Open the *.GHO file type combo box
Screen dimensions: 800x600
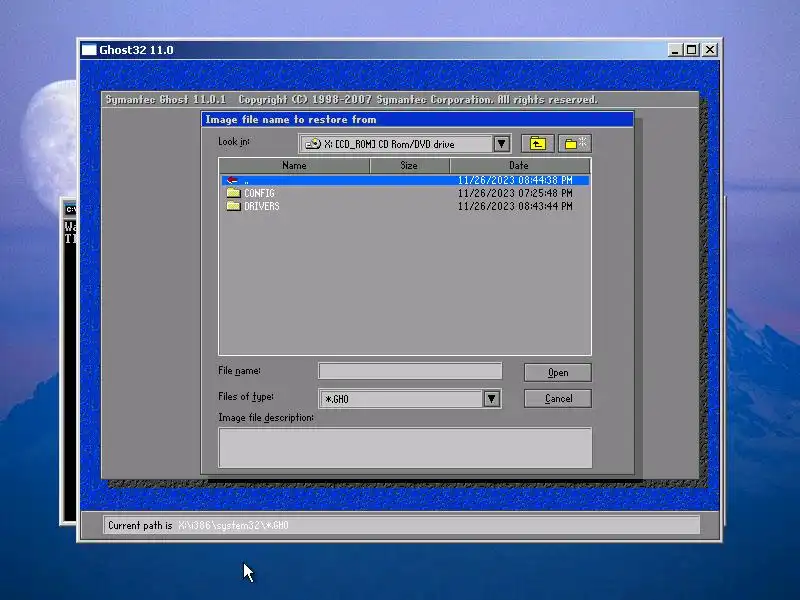point(410,398)
